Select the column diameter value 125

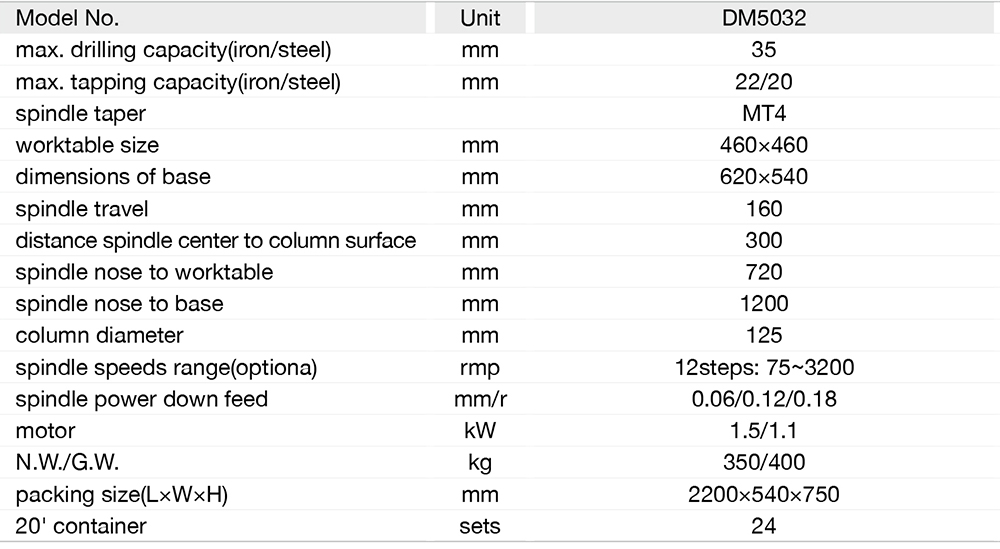click(764, 336)
